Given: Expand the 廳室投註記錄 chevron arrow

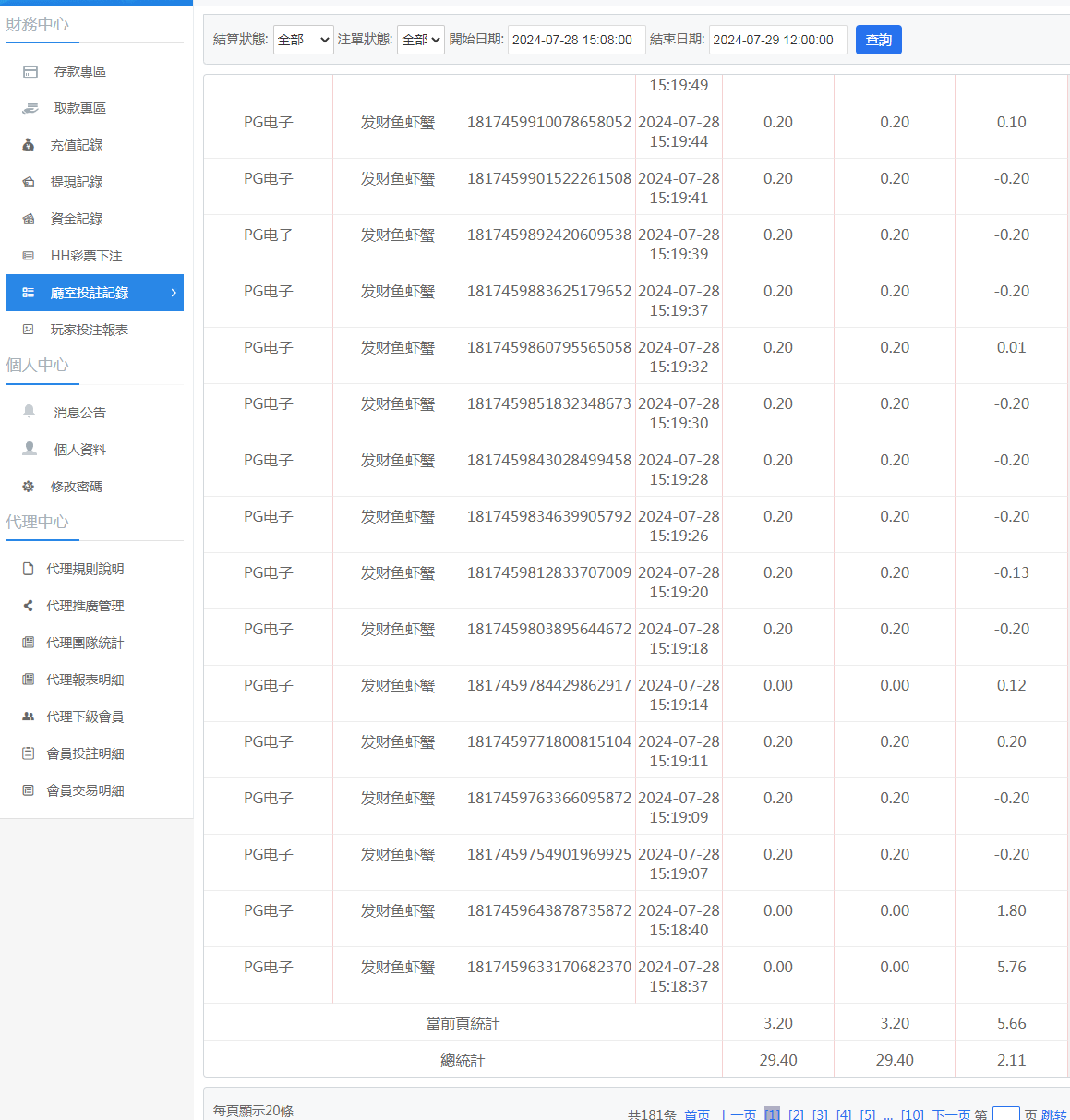Looking at the screenshot, I should pos(174,293).
